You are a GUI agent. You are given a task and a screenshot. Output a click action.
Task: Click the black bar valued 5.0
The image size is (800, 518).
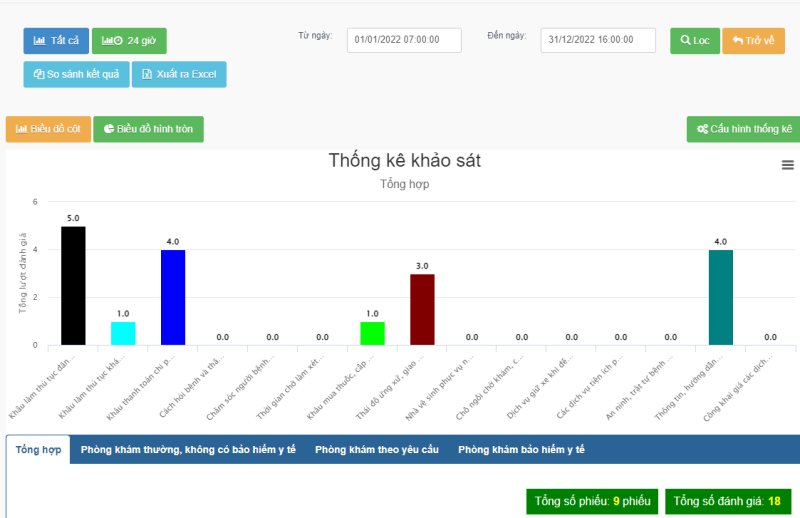pyautogui.click(x=73, y=286)
